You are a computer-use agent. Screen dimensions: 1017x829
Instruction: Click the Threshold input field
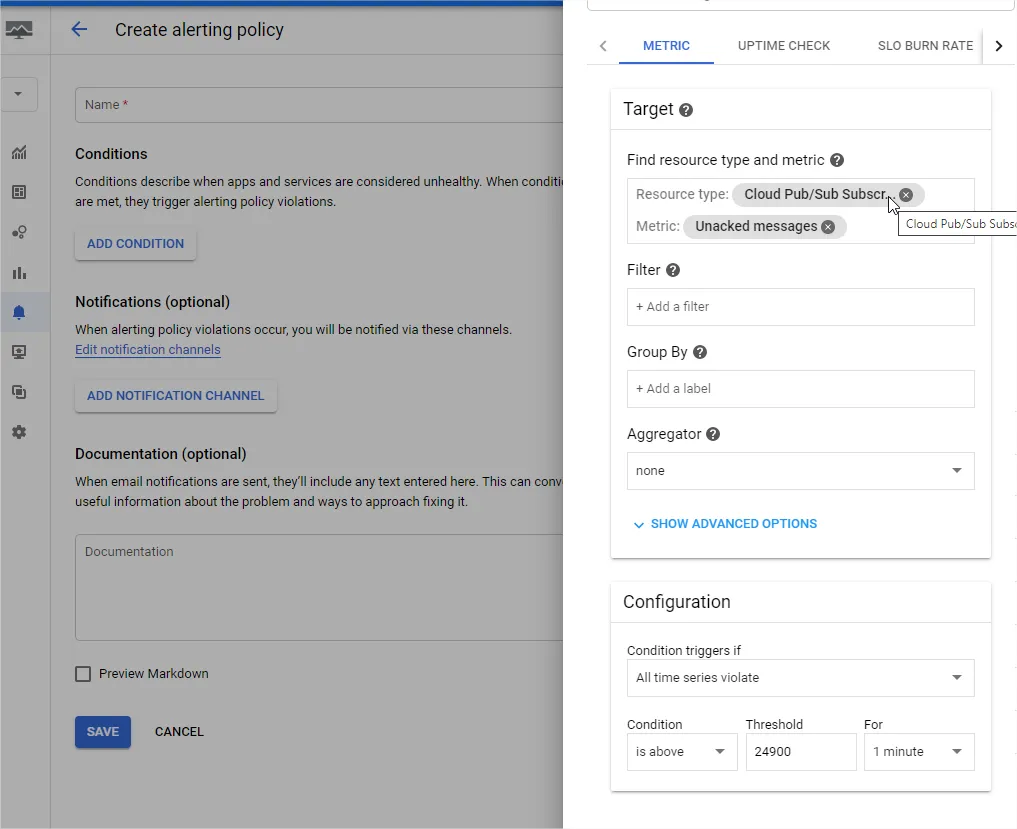coord(800,752)
